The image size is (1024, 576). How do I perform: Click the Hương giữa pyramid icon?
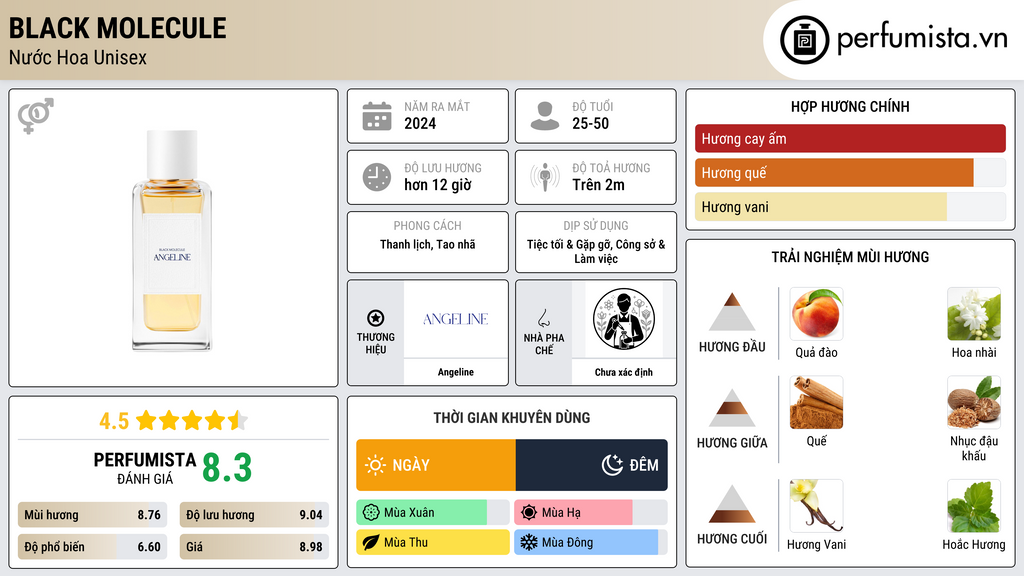pos(732,408)
